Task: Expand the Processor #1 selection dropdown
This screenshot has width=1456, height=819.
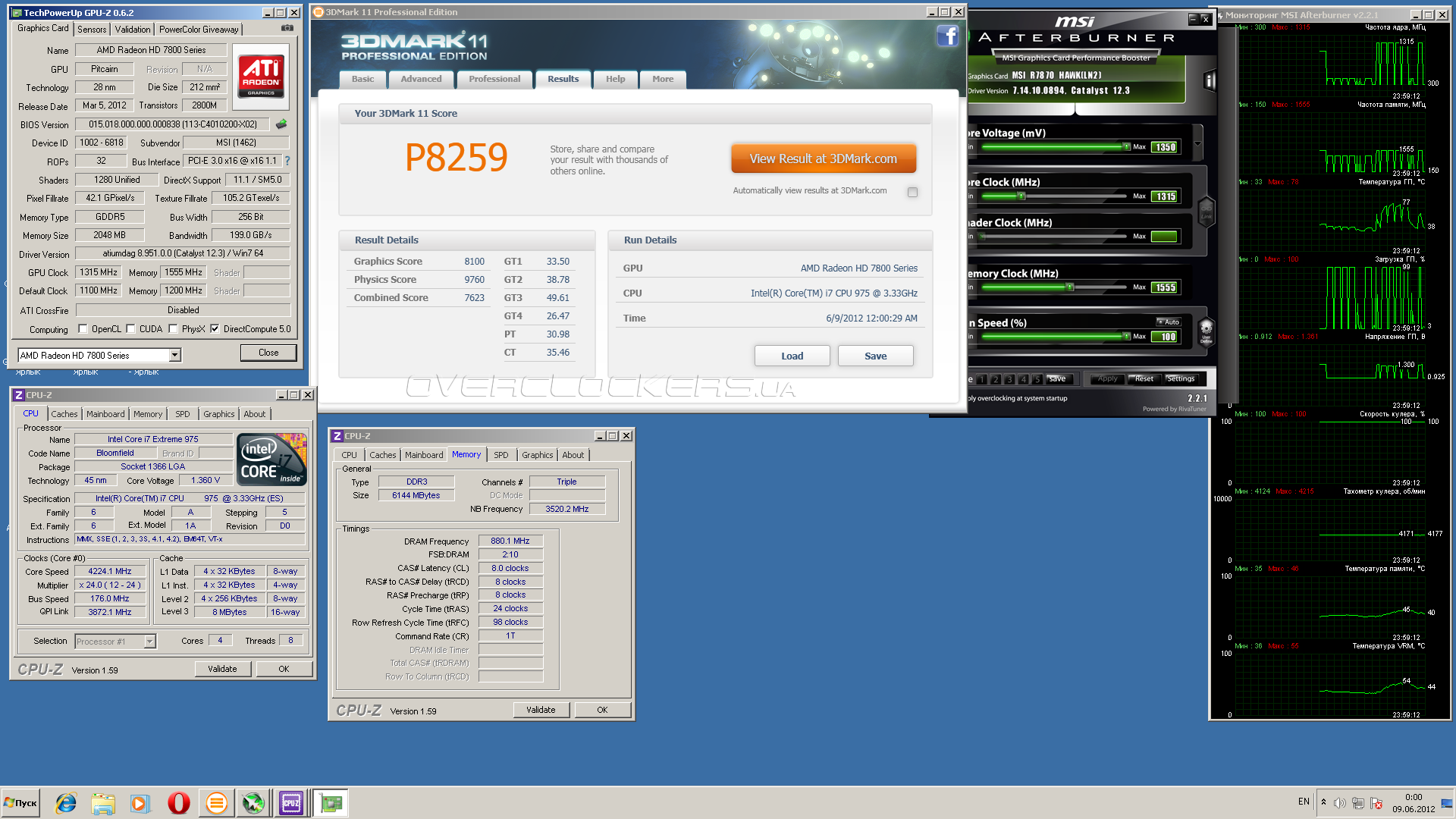Action: [149, 642]
